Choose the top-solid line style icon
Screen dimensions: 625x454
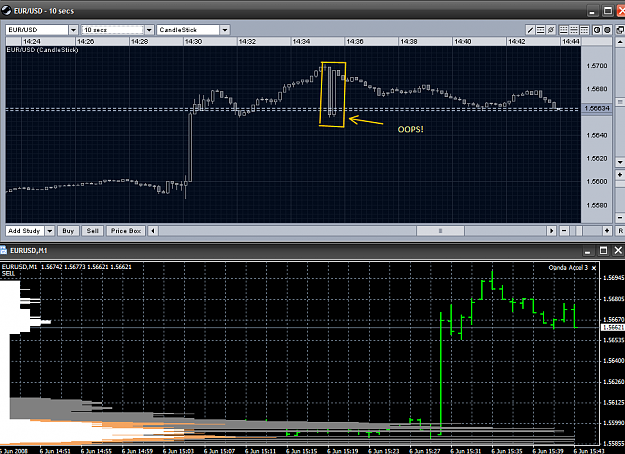584,30
